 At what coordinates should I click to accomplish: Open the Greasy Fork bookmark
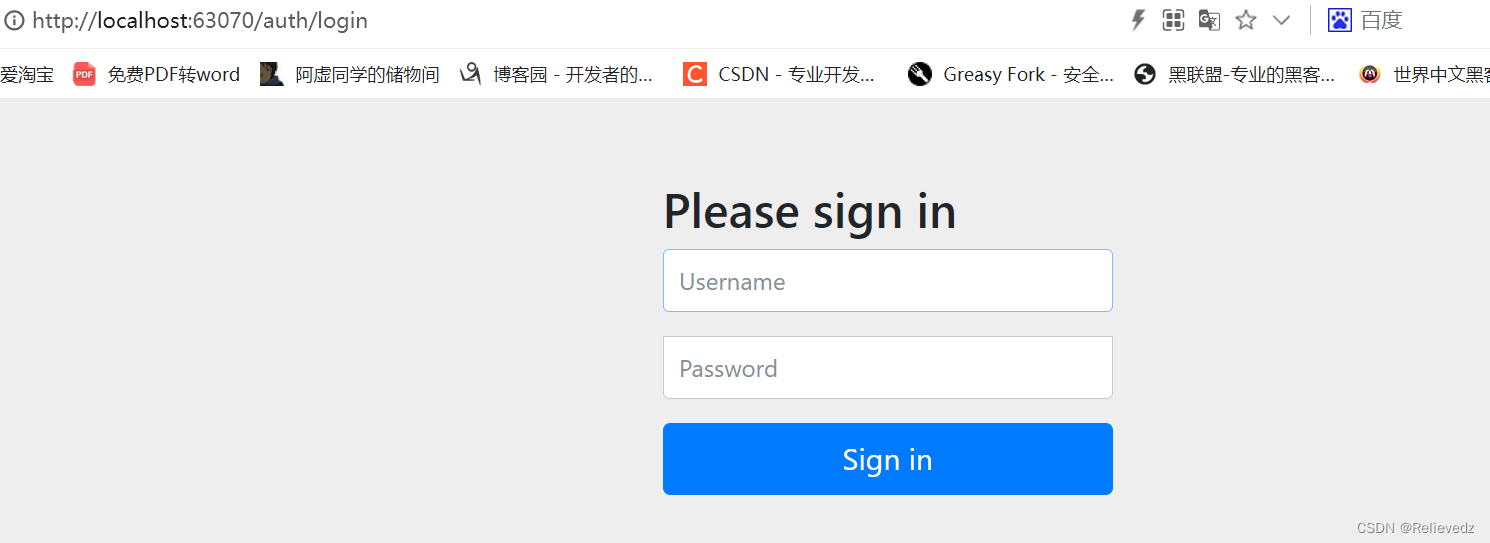point(1011,74)
